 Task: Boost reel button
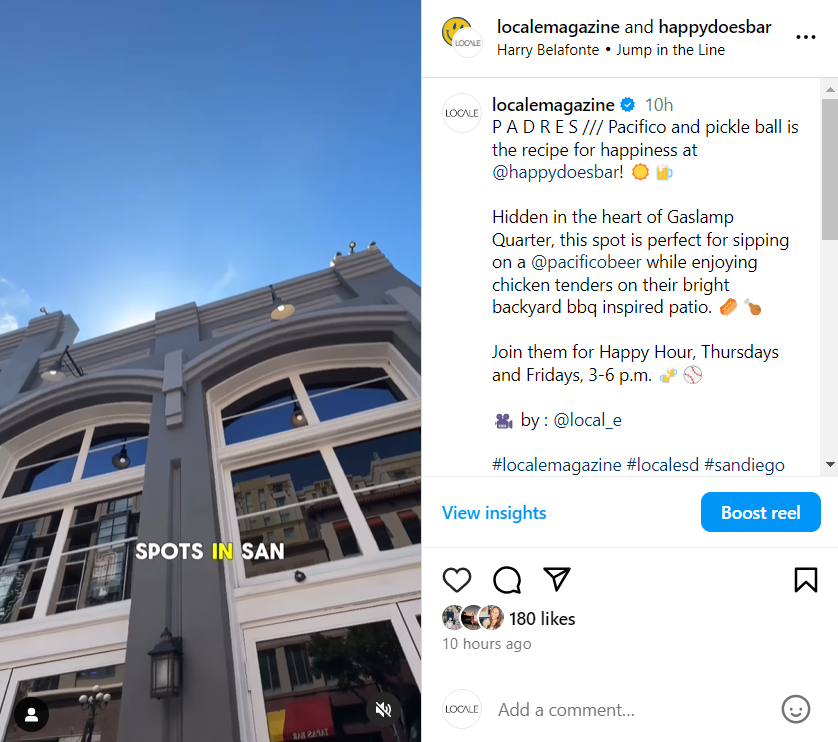pyautogui.click(x=761, y=512)
